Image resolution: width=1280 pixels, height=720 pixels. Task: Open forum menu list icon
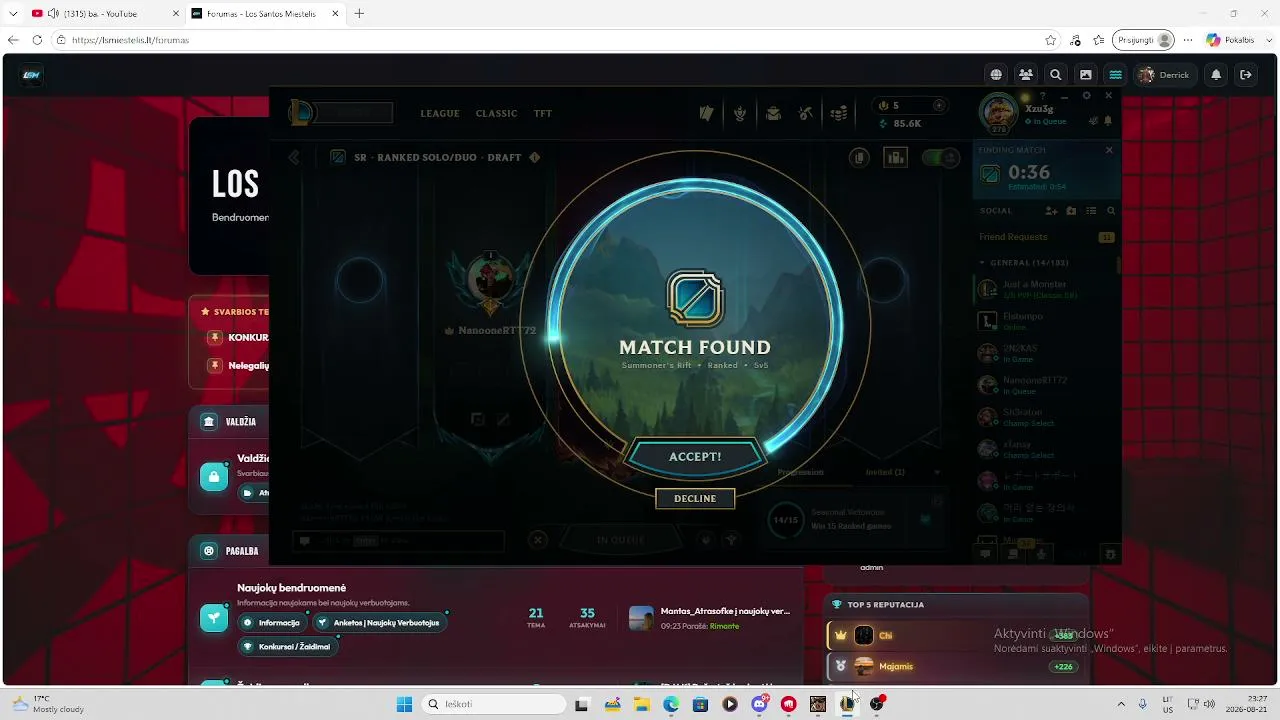1115,75
